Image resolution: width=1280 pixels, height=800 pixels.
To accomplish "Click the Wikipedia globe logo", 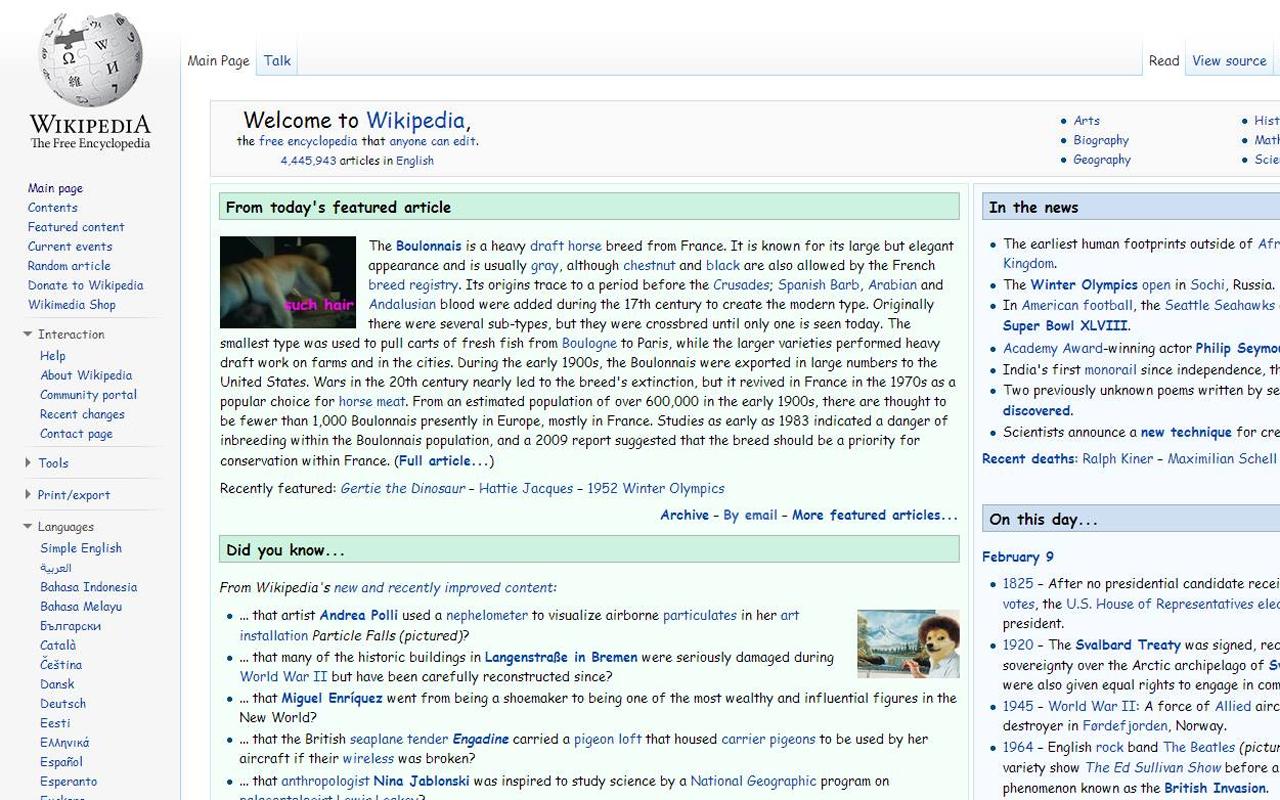I will tap(90, 80).
